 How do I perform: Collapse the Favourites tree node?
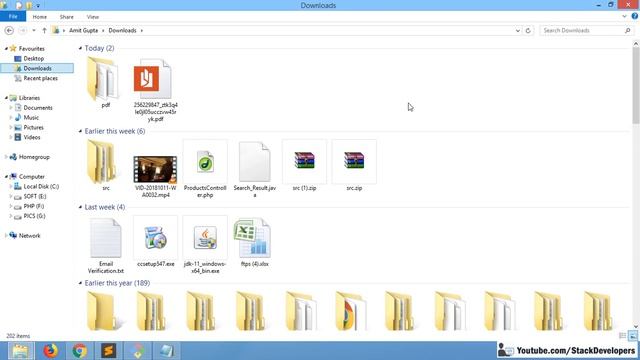coord(6,49)
